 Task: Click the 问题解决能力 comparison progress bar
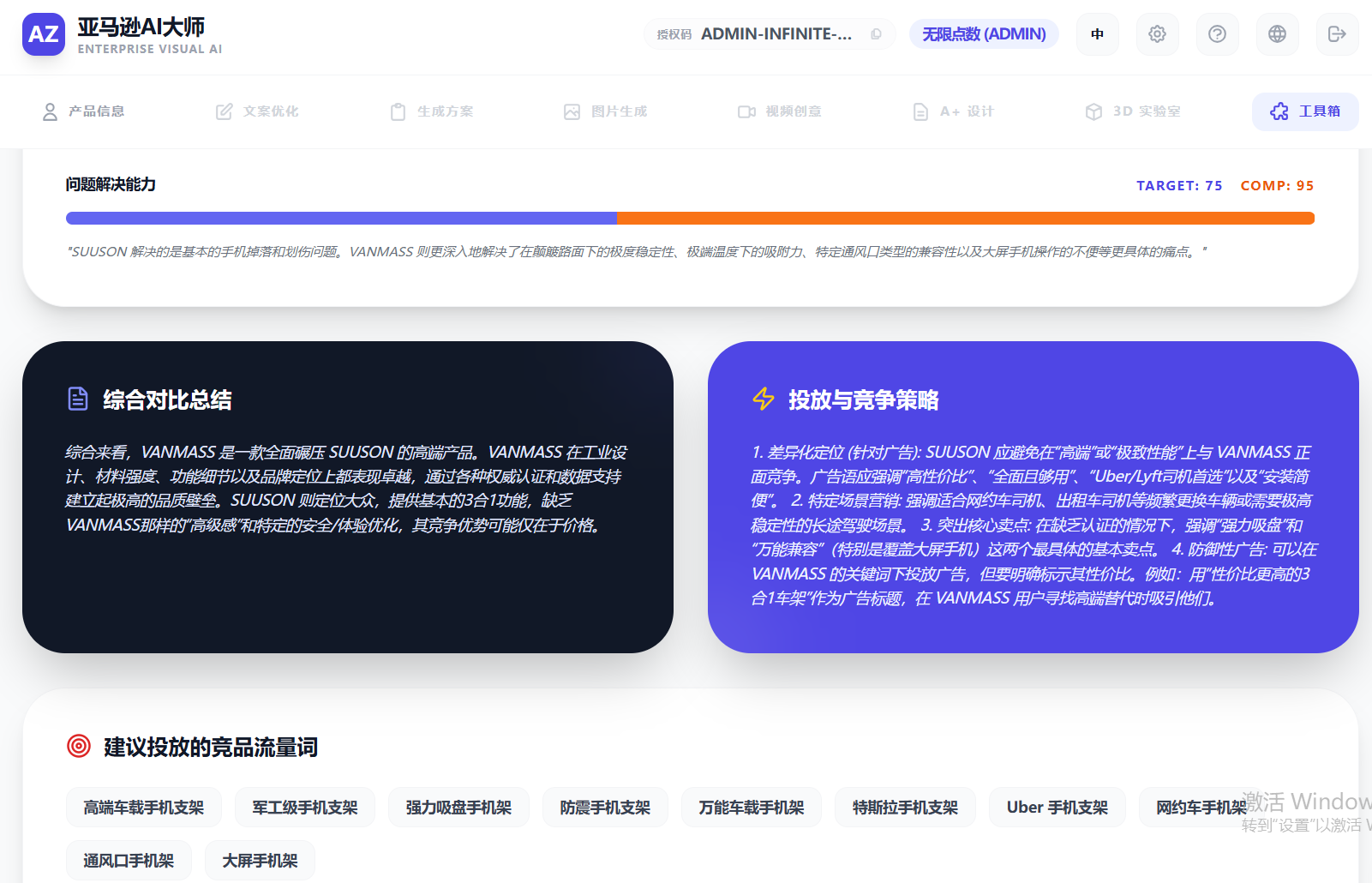pyautogui.click(x=690, y=219)
